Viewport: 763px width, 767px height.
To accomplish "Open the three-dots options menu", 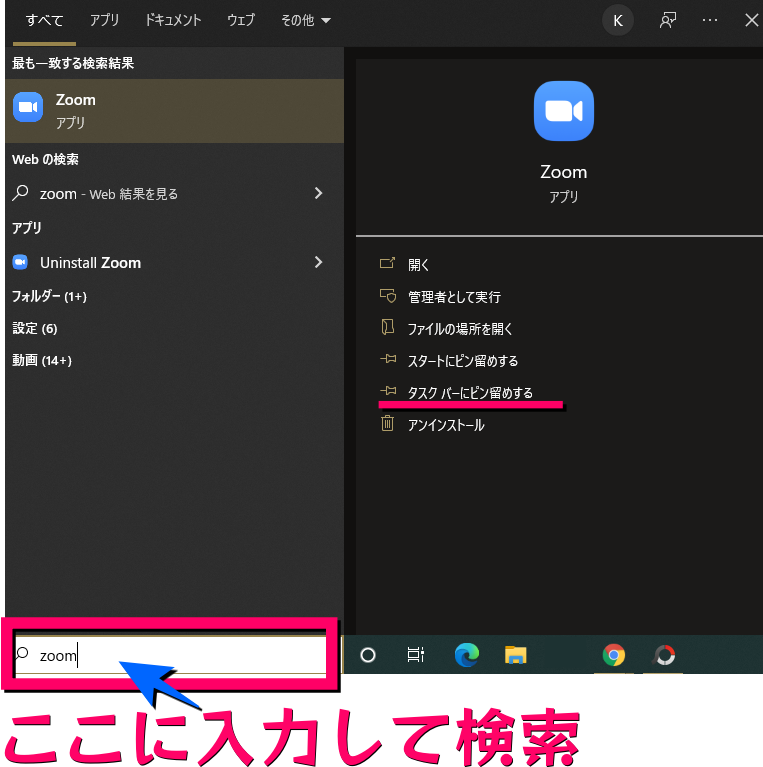I will [710, 21].
